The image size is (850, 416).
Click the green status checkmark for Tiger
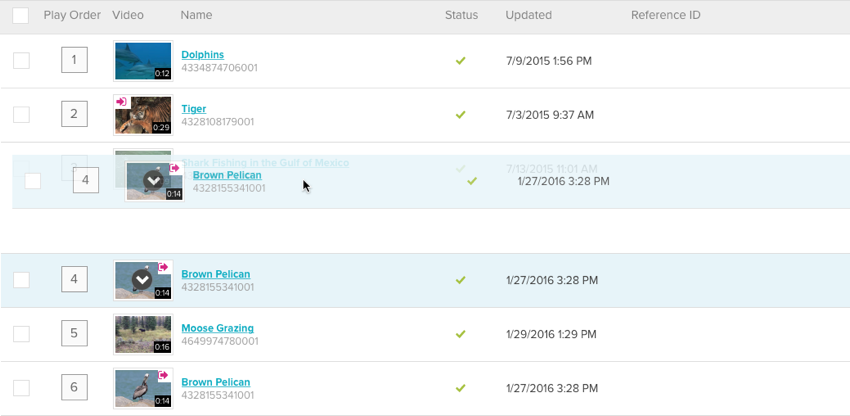tap(461, 115)
